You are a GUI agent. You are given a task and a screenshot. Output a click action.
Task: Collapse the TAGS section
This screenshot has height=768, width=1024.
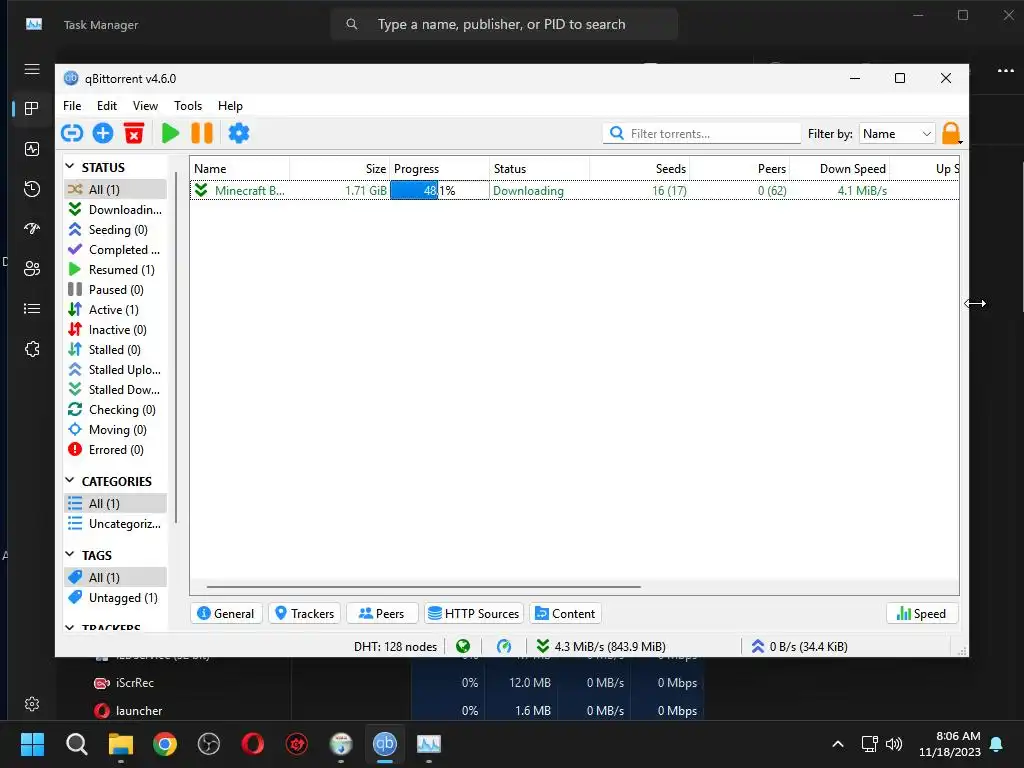(x=70, y=554)
